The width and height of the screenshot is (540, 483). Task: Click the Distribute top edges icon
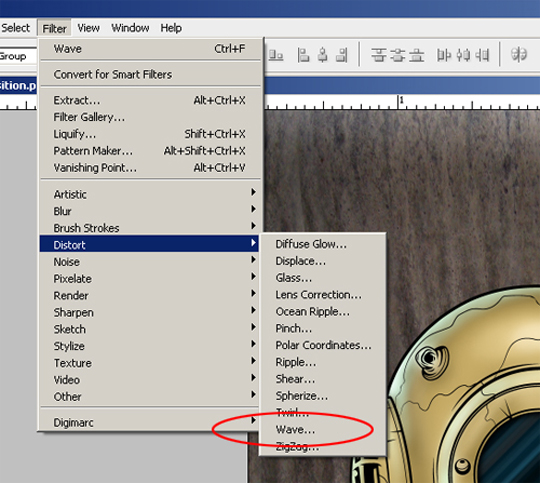coord(378,55)
